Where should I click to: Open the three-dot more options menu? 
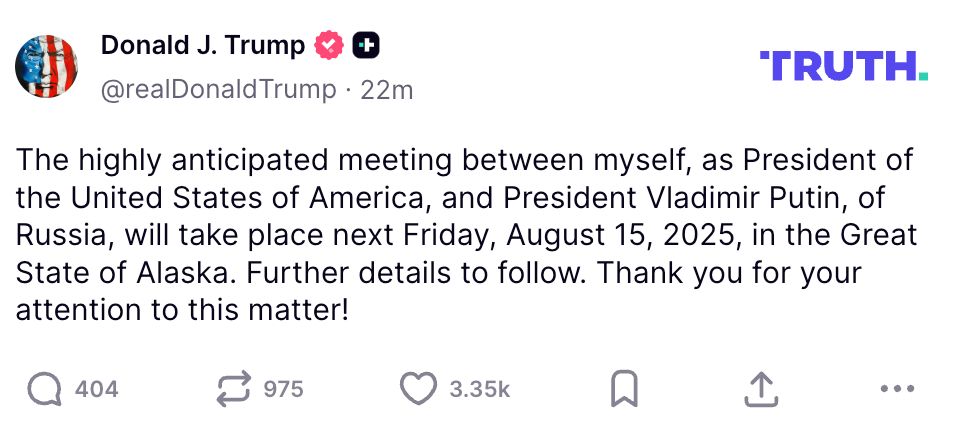pos(896,388)
